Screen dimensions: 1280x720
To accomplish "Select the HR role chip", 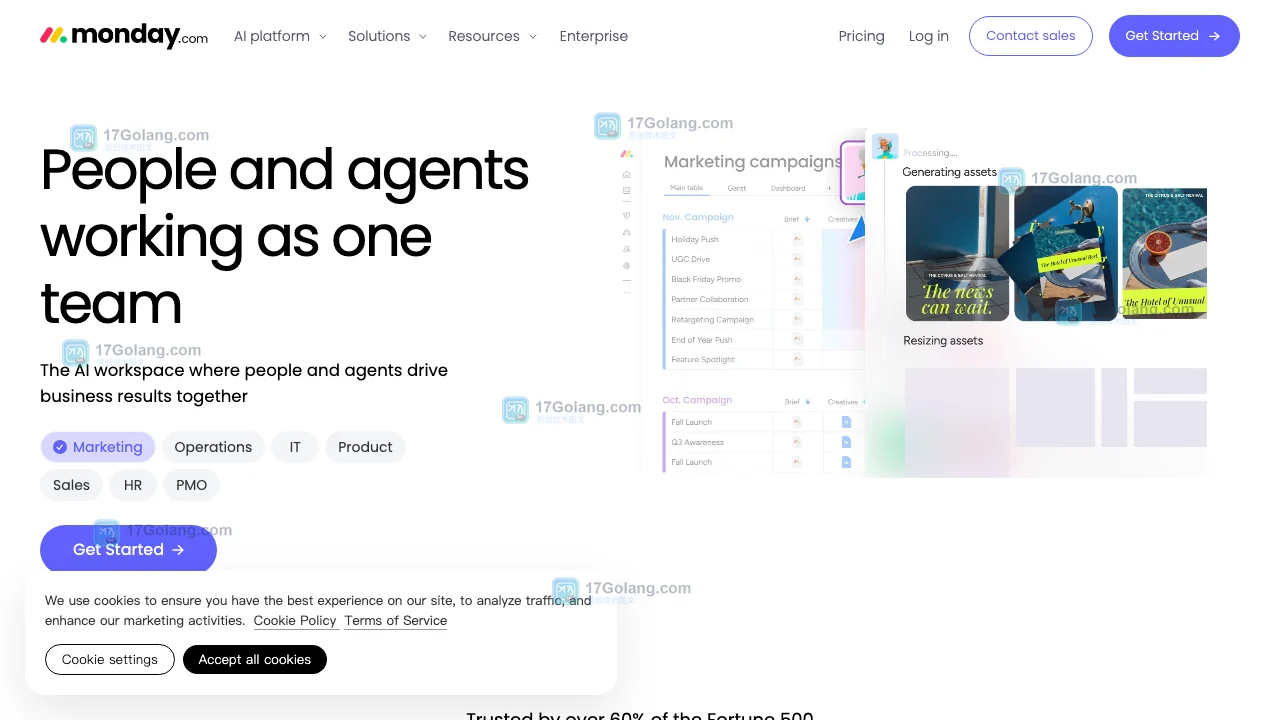I will click(x=133, y=485).
